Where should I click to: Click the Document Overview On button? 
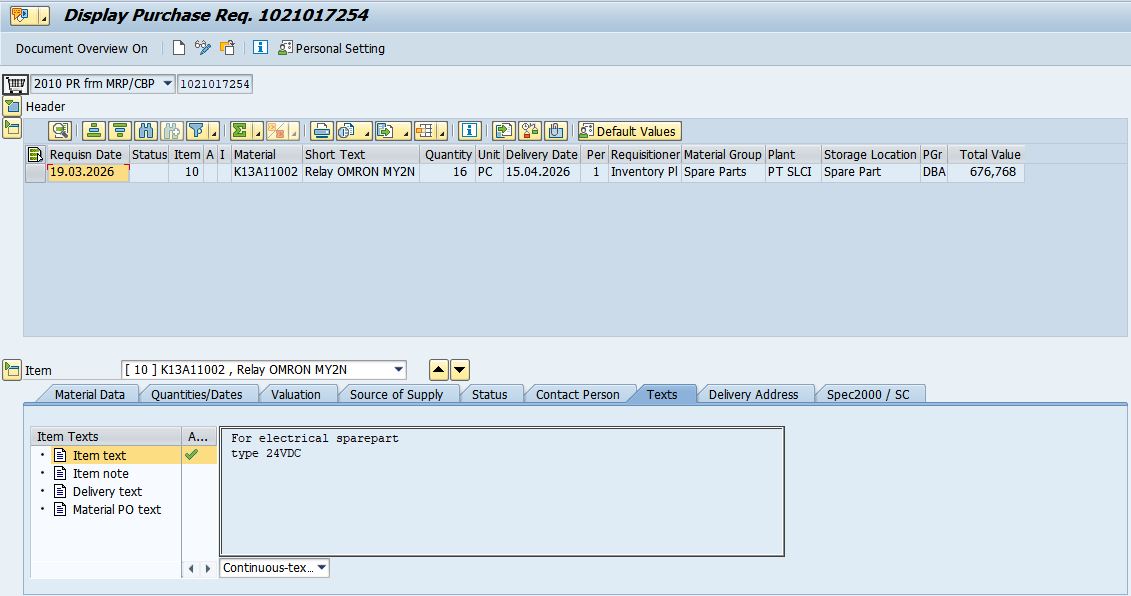pyautogui.click(x=81, y=48)
